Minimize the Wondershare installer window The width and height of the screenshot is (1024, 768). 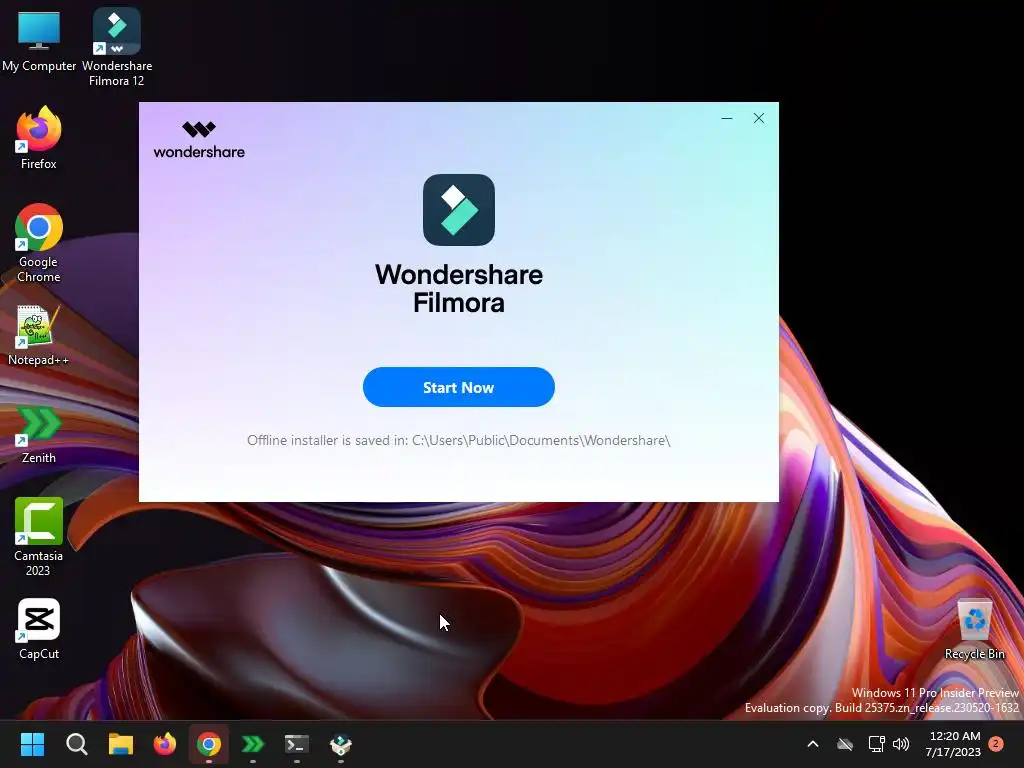point(727,118)
